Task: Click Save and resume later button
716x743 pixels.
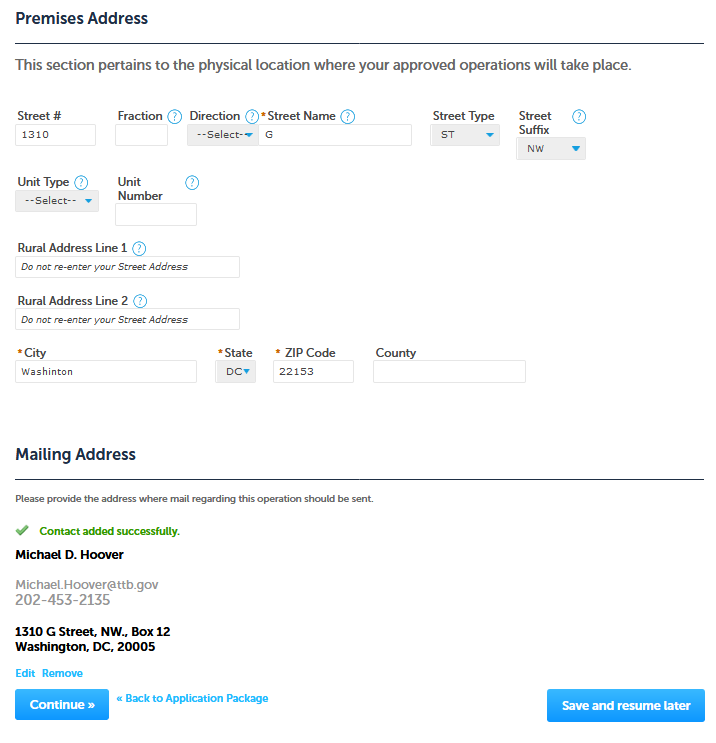Action: click(x=626, y=705)
